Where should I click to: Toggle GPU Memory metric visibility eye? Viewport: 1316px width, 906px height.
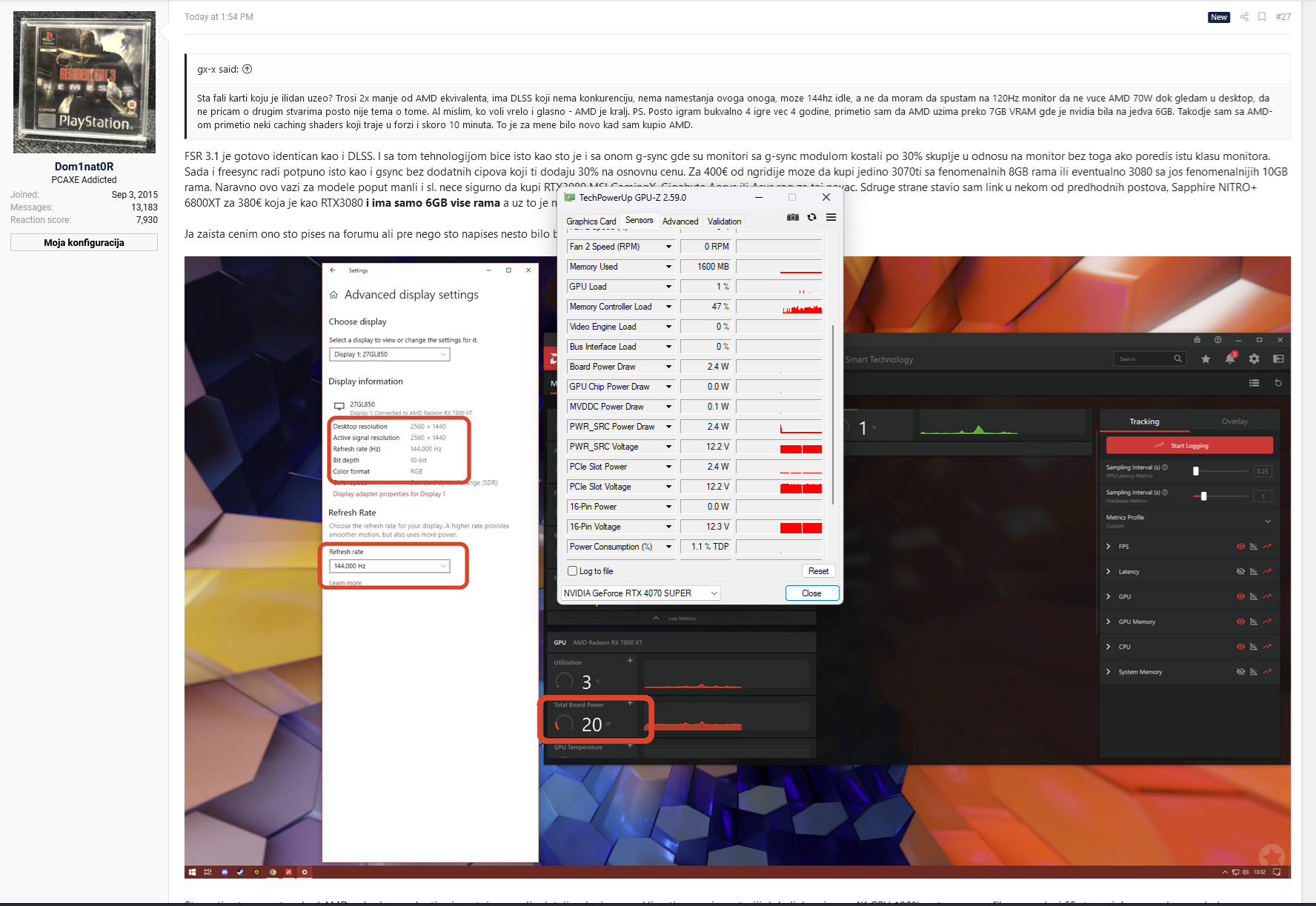(x=1240, y=622)
